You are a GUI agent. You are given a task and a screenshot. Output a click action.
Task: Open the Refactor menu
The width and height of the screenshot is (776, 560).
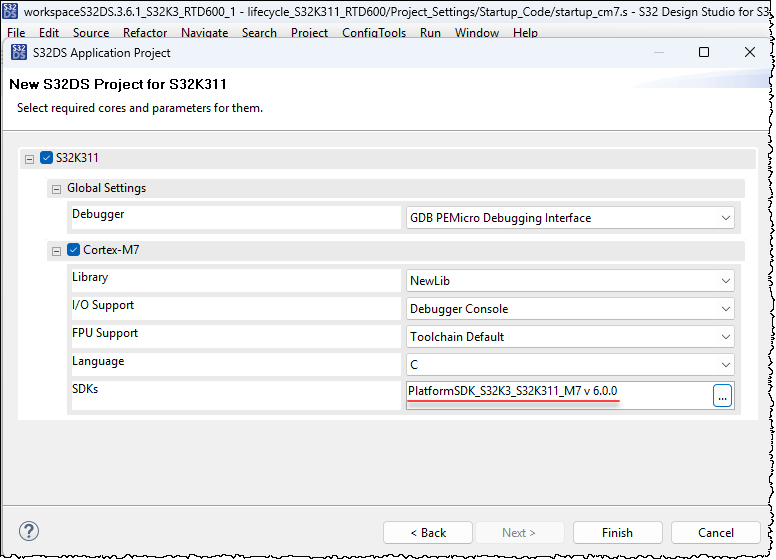coord(145,33)
